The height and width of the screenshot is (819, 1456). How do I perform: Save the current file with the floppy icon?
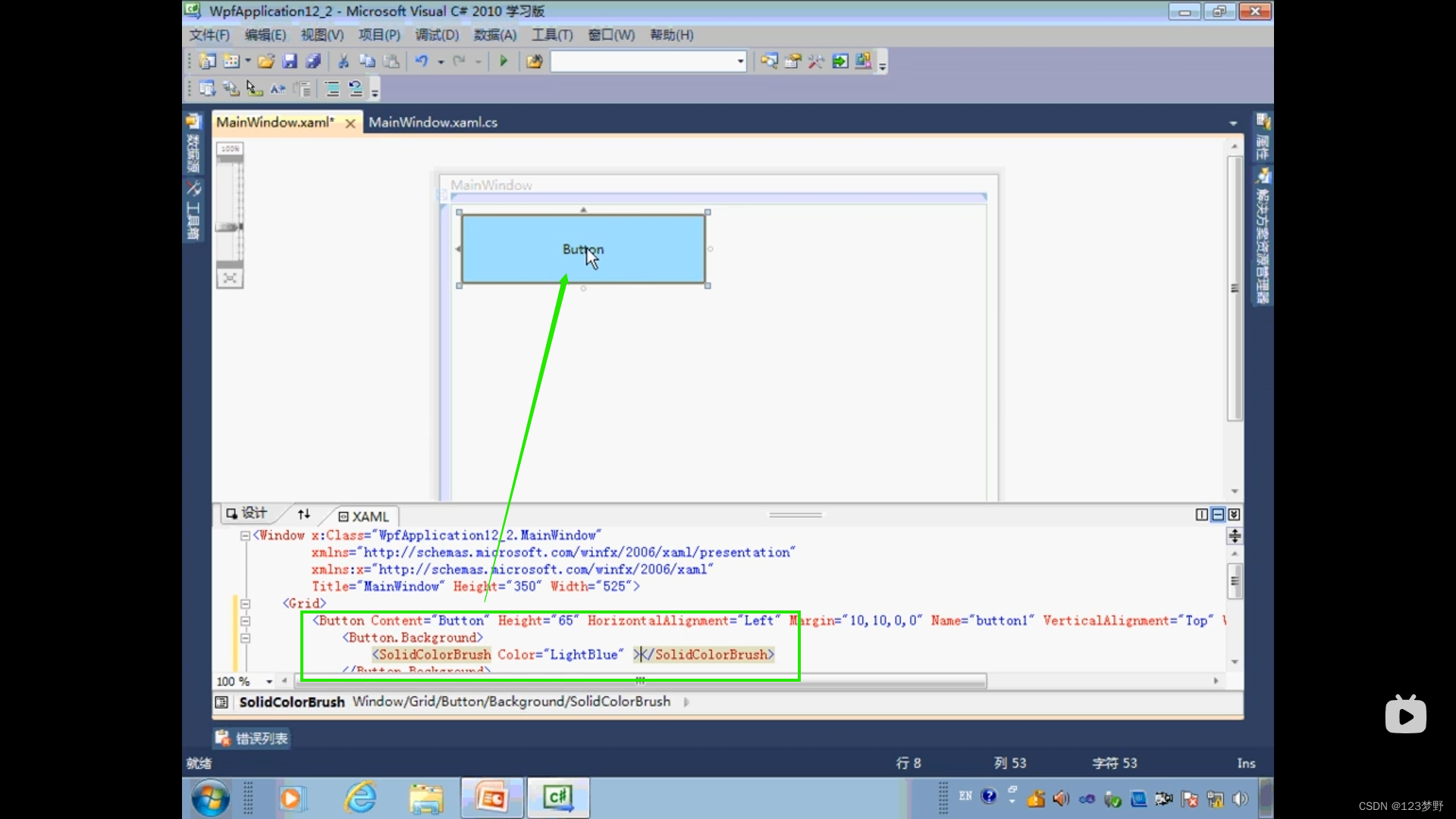(x=290, y=61)
